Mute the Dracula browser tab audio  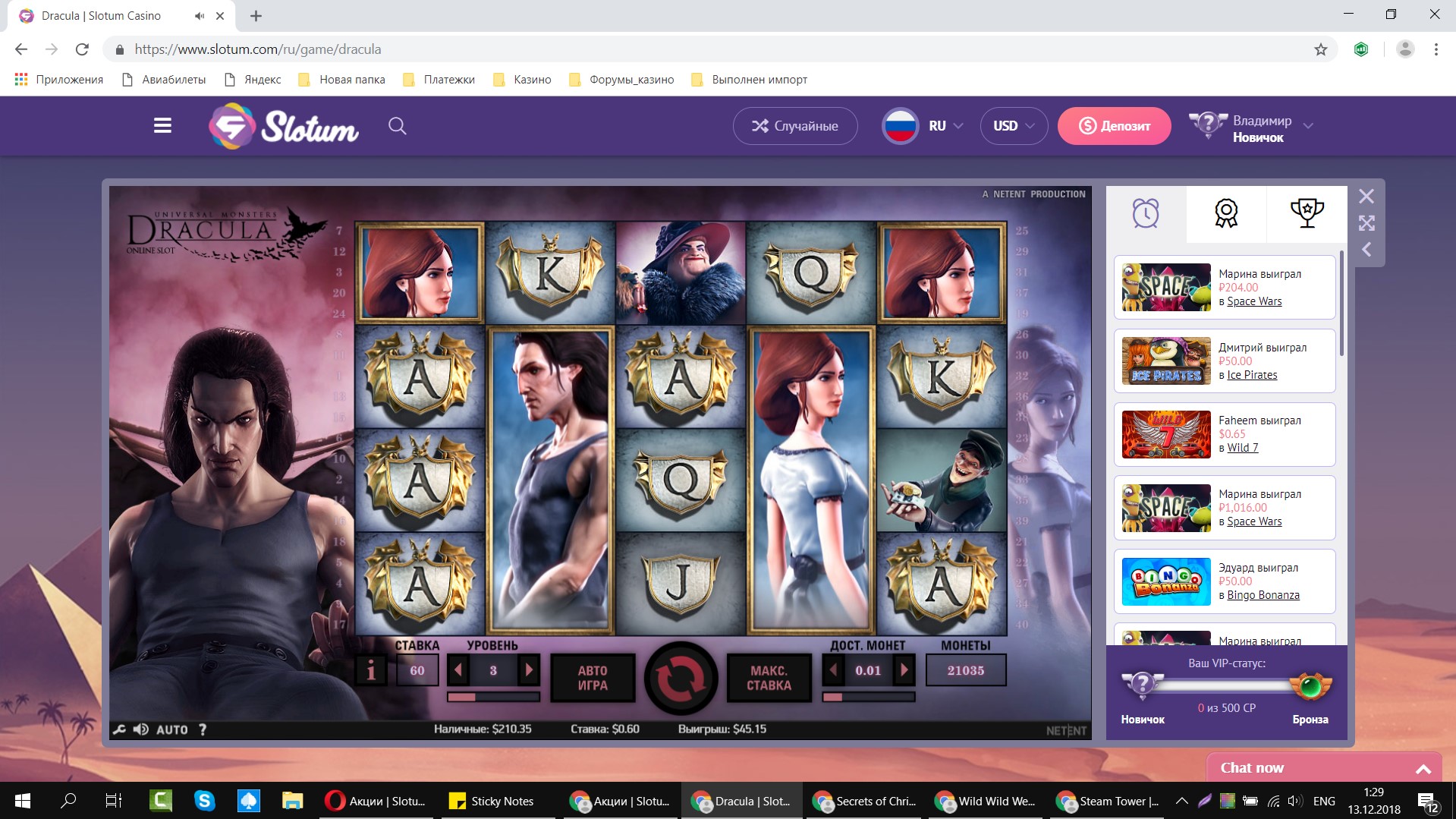tap(199, 16)
